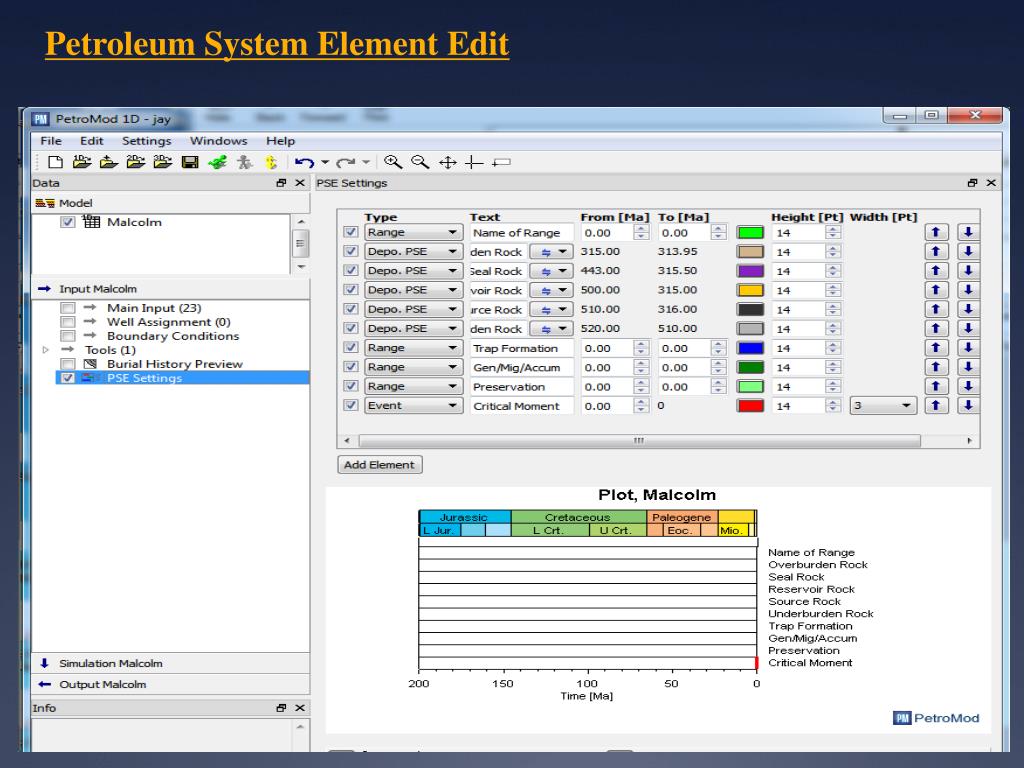Select PSE Settings in the tree
Image resolution: width=1024 pixels, height=768 pixels.
[x=144, y=377]
